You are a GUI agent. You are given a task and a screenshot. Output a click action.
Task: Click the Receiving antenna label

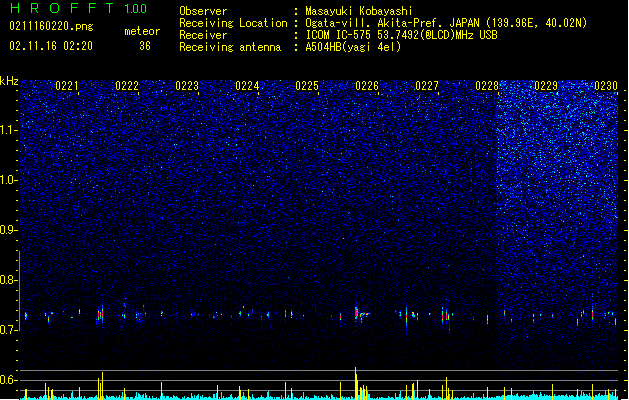click(230, 47)
